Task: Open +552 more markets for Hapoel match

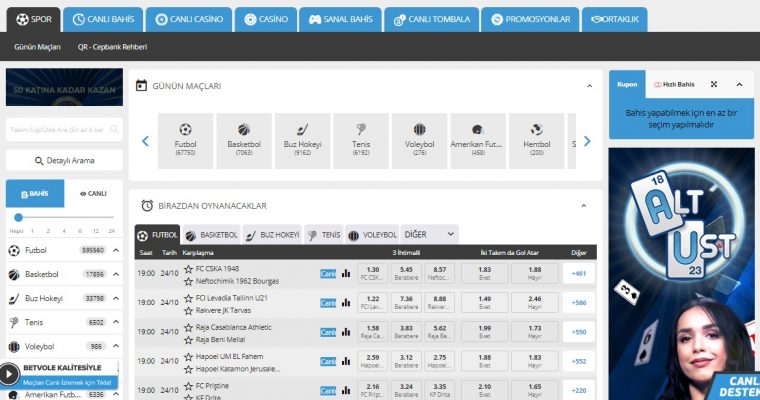Action: (x=579, y=361)
